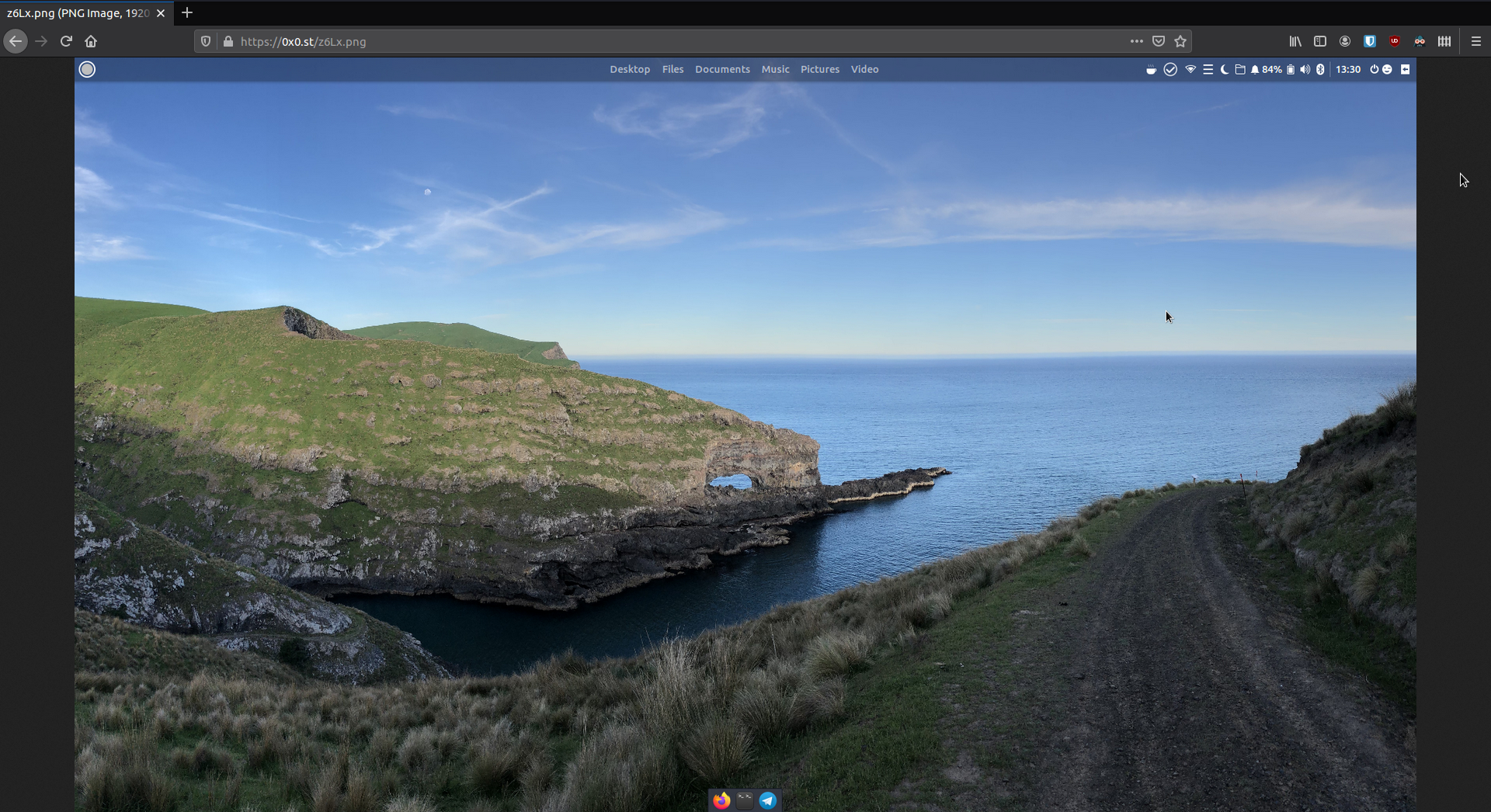Open Firefox hamburger menu
The width and height of the screenshot is (1491, 812).
click(1476, 41)
